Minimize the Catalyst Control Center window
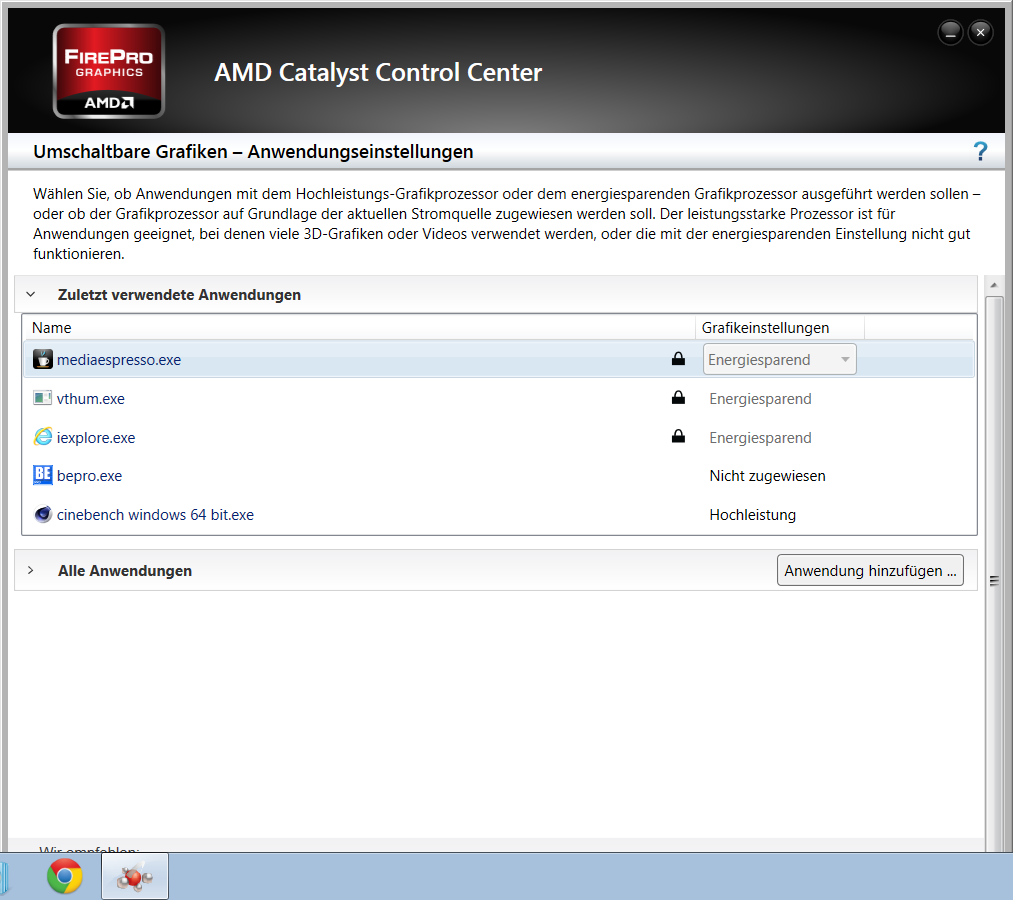Image resolution: width=1013 pixels, height=900 pixels. coord(950,32)
